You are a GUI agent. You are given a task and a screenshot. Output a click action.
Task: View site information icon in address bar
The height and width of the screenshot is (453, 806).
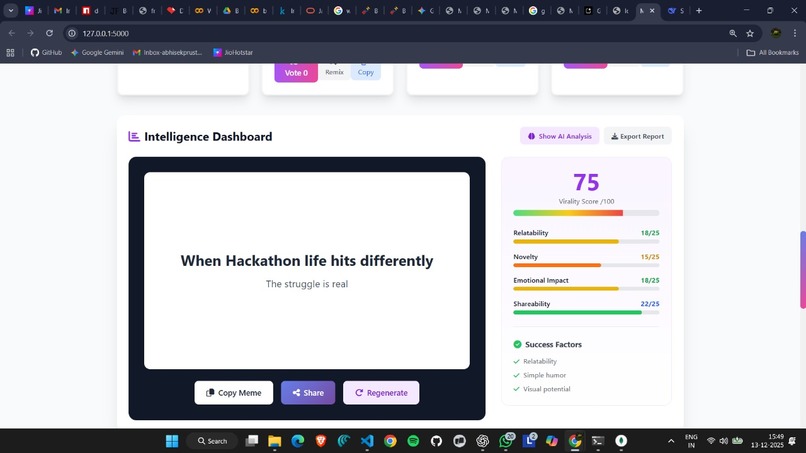(72, 33)
